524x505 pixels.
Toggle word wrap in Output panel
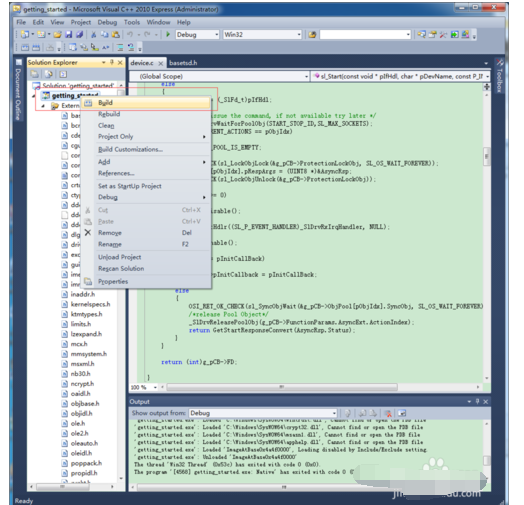(402, 413)
